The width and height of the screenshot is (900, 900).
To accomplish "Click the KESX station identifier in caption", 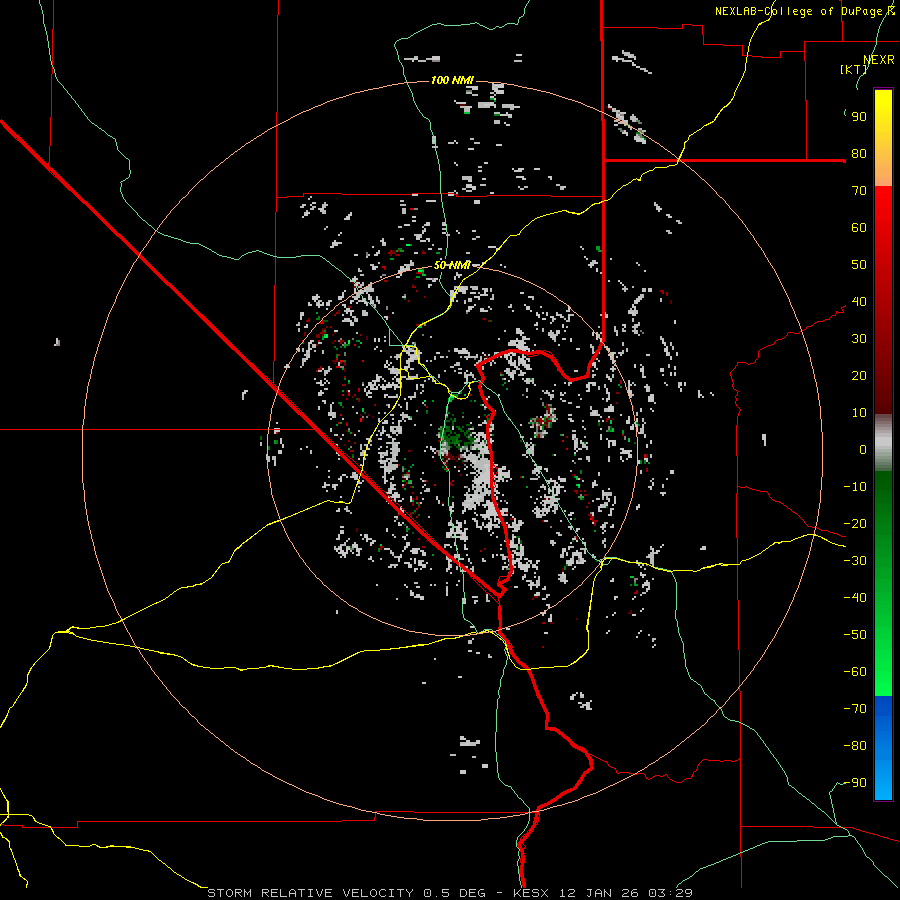I will point(533,893).
